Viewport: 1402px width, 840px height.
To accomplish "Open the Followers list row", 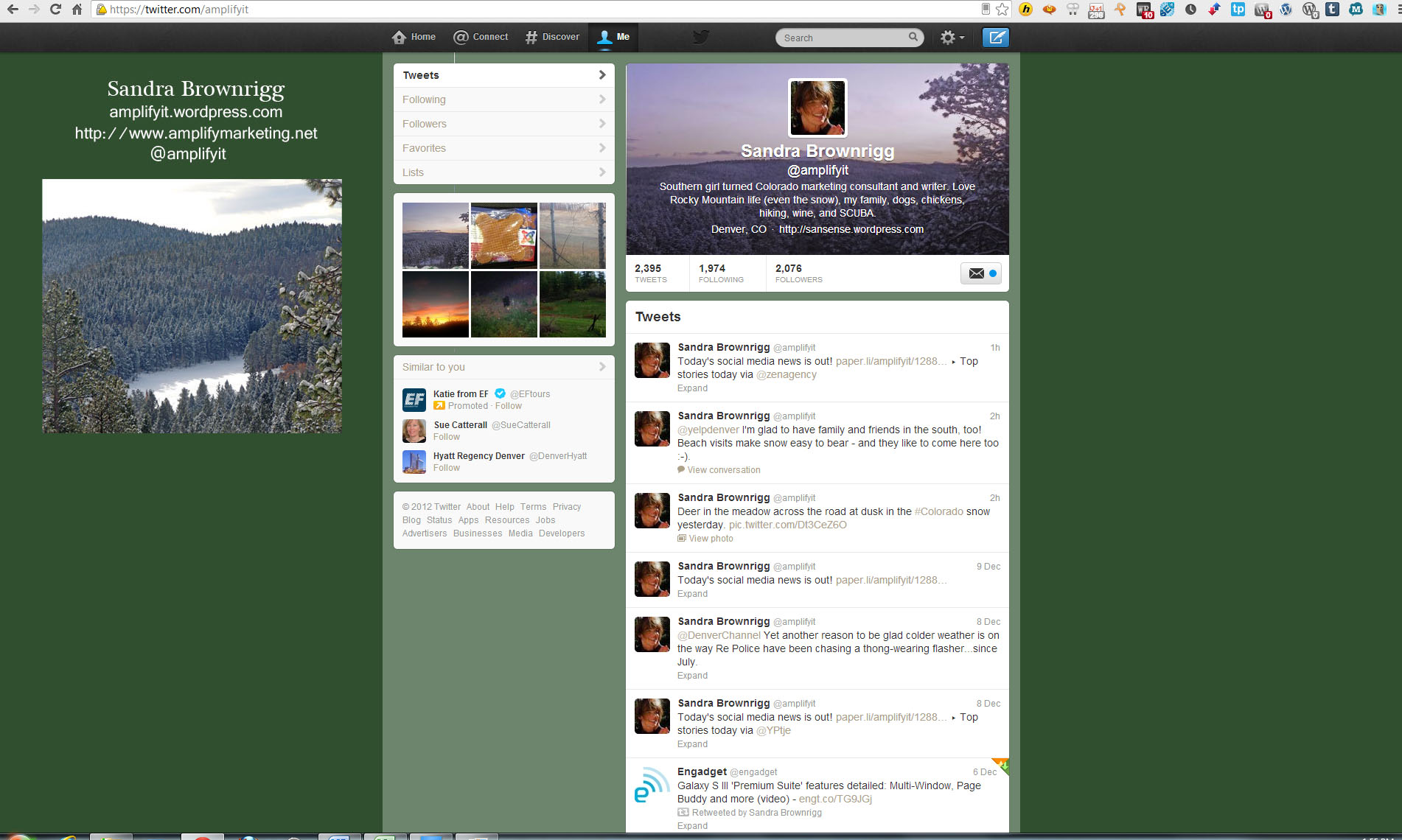I will point(504,124).
